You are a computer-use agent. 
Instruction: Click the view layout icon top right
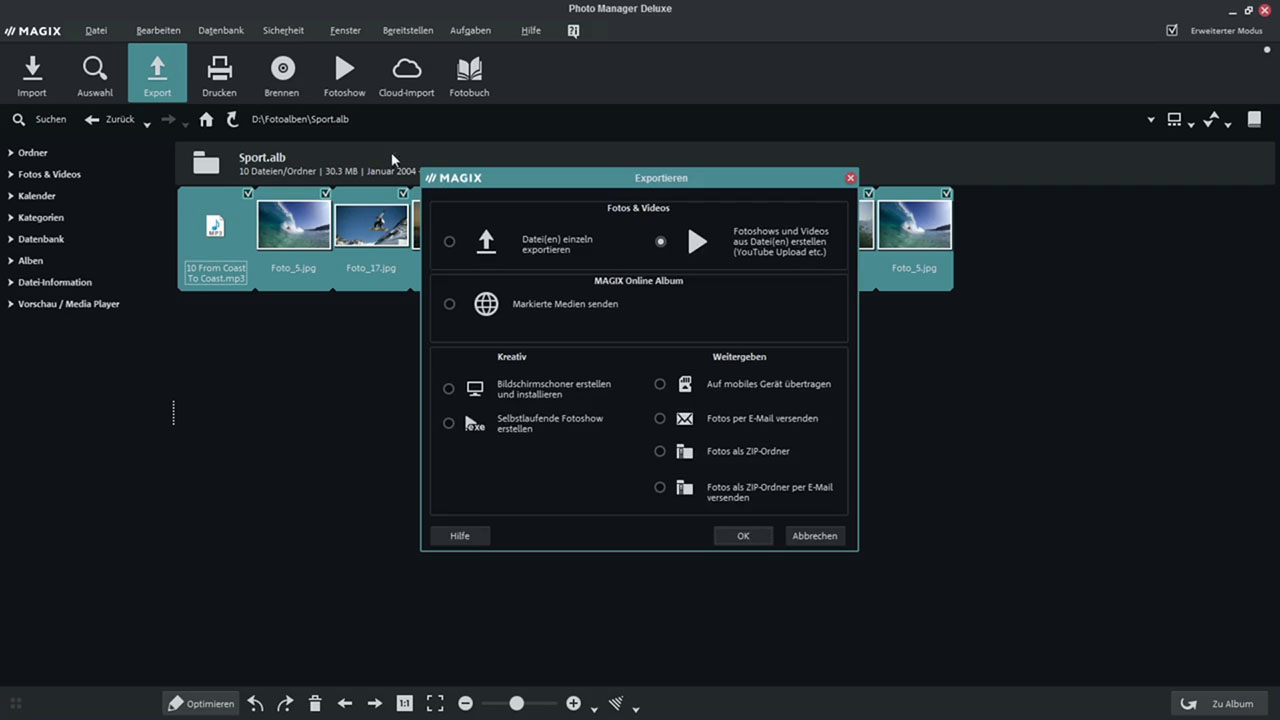pyautogui.click(x=1175, y=119)
